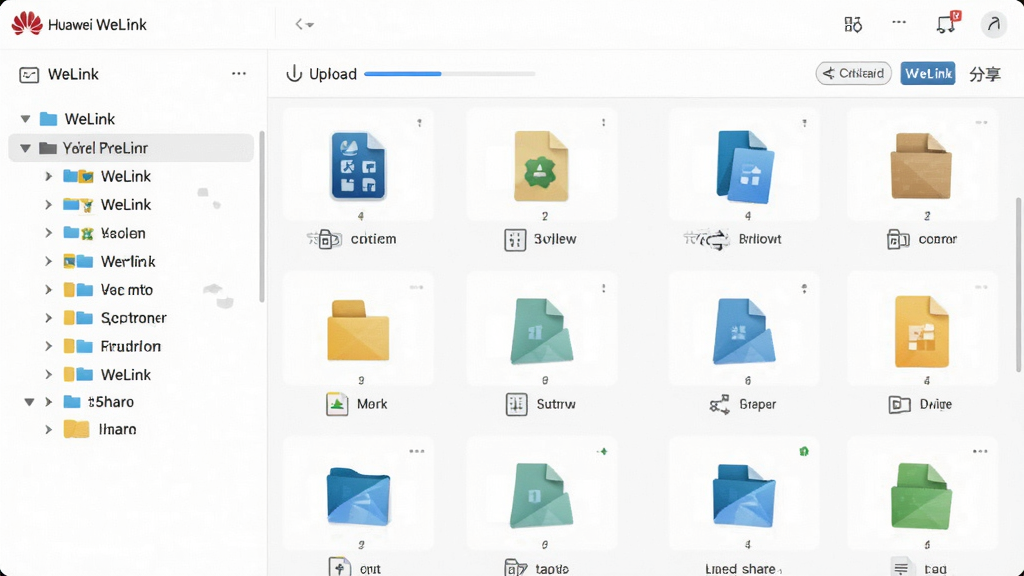Open the ont blue folder icon
1024x576 pixels.
pos(359,496)
